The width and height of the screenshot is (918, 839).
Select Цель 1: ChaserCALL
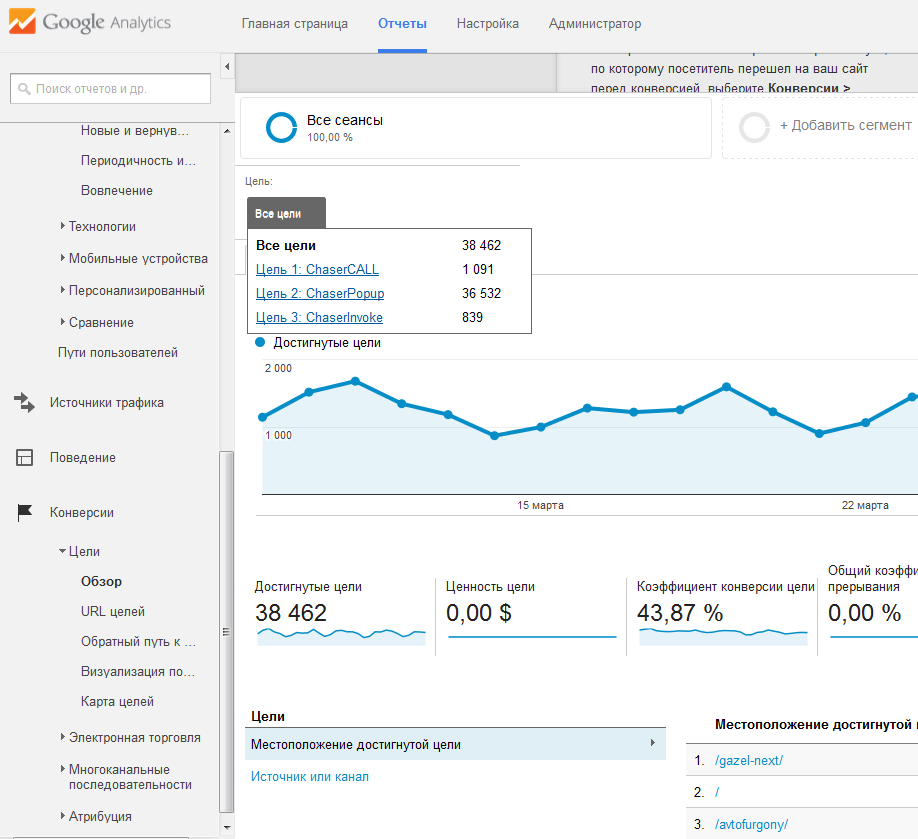(x=317, y=269)
